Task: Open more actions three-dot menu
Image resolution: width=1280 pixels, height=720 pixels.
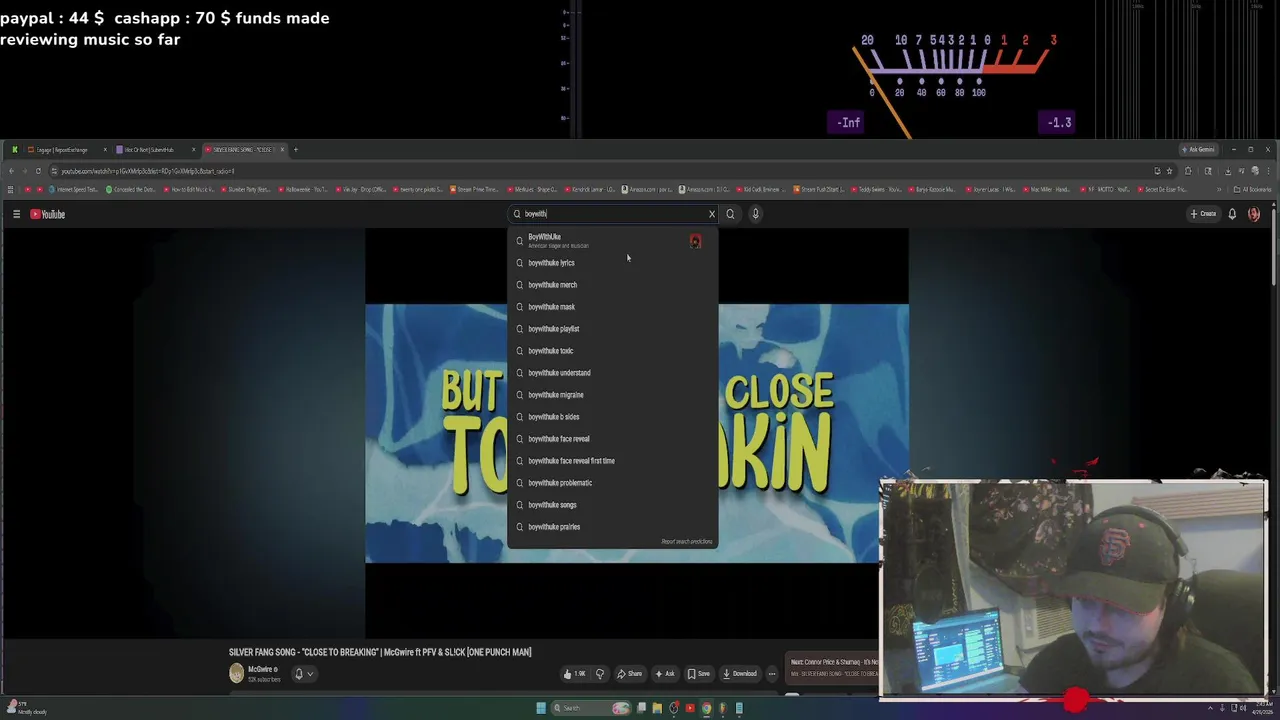Action: tap(772, 674)
